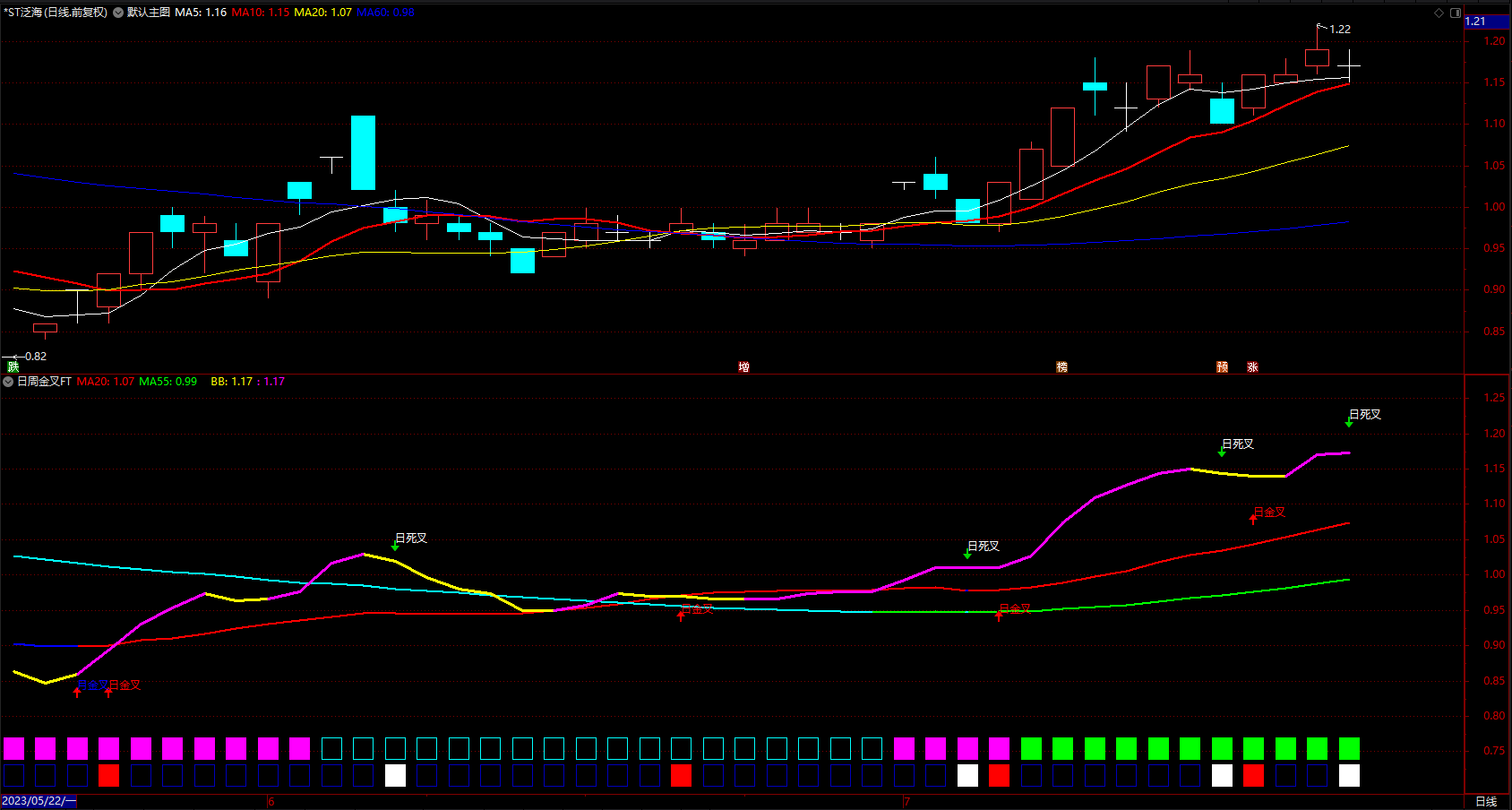1512x810 pixels.
Task: Select the green MA55: 0.99 label
Action: click(168, 382)
